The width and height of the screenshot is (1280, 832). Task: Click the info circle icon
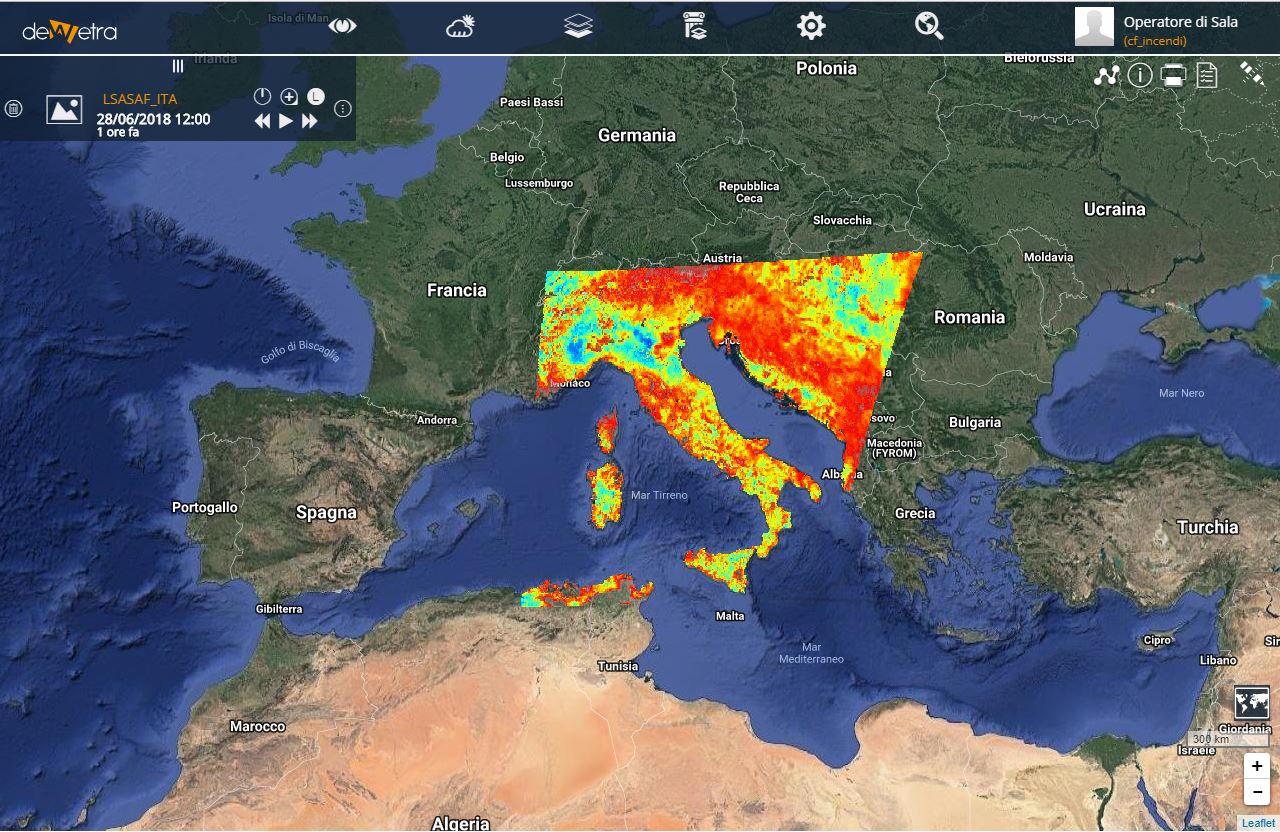(x=1140, y=75)
